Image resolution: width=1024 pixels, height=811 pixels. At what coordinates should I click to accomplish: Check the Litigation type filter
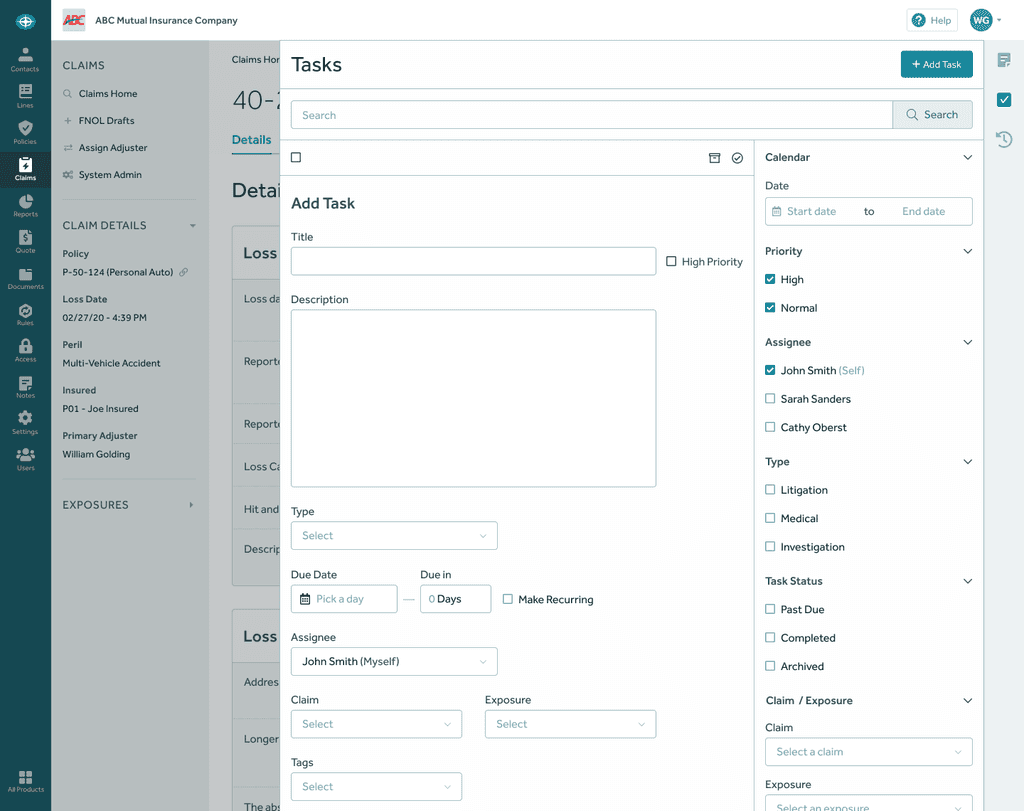(770, 490)
